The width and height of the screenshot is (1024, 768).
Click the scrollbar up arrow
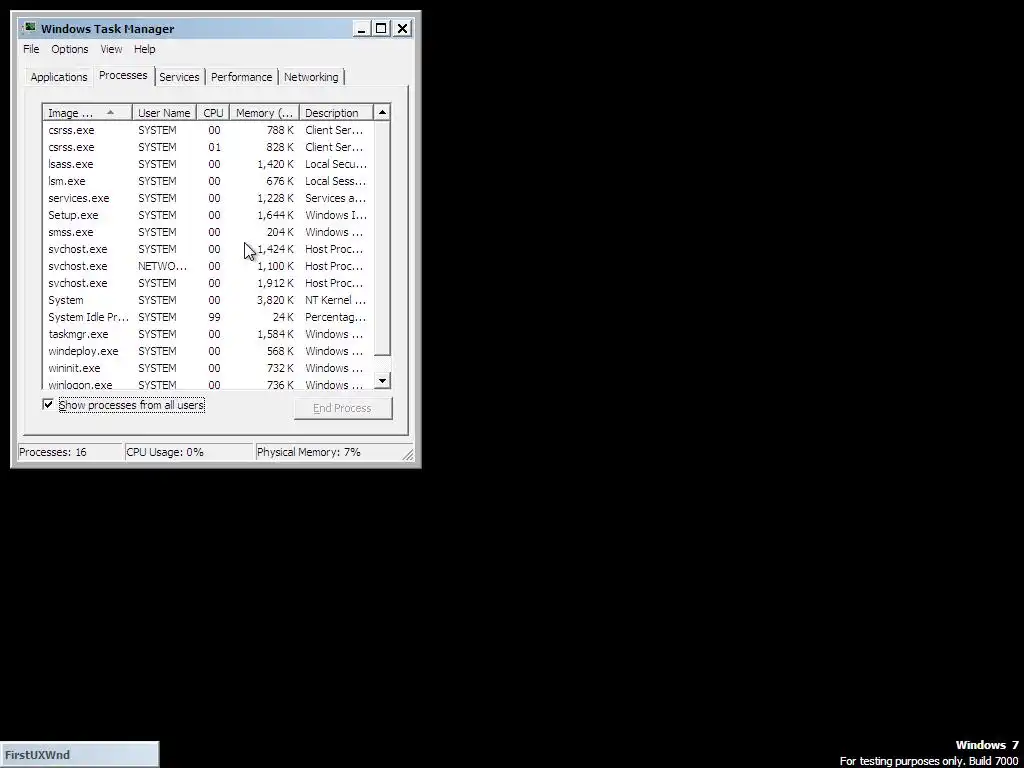382,113
